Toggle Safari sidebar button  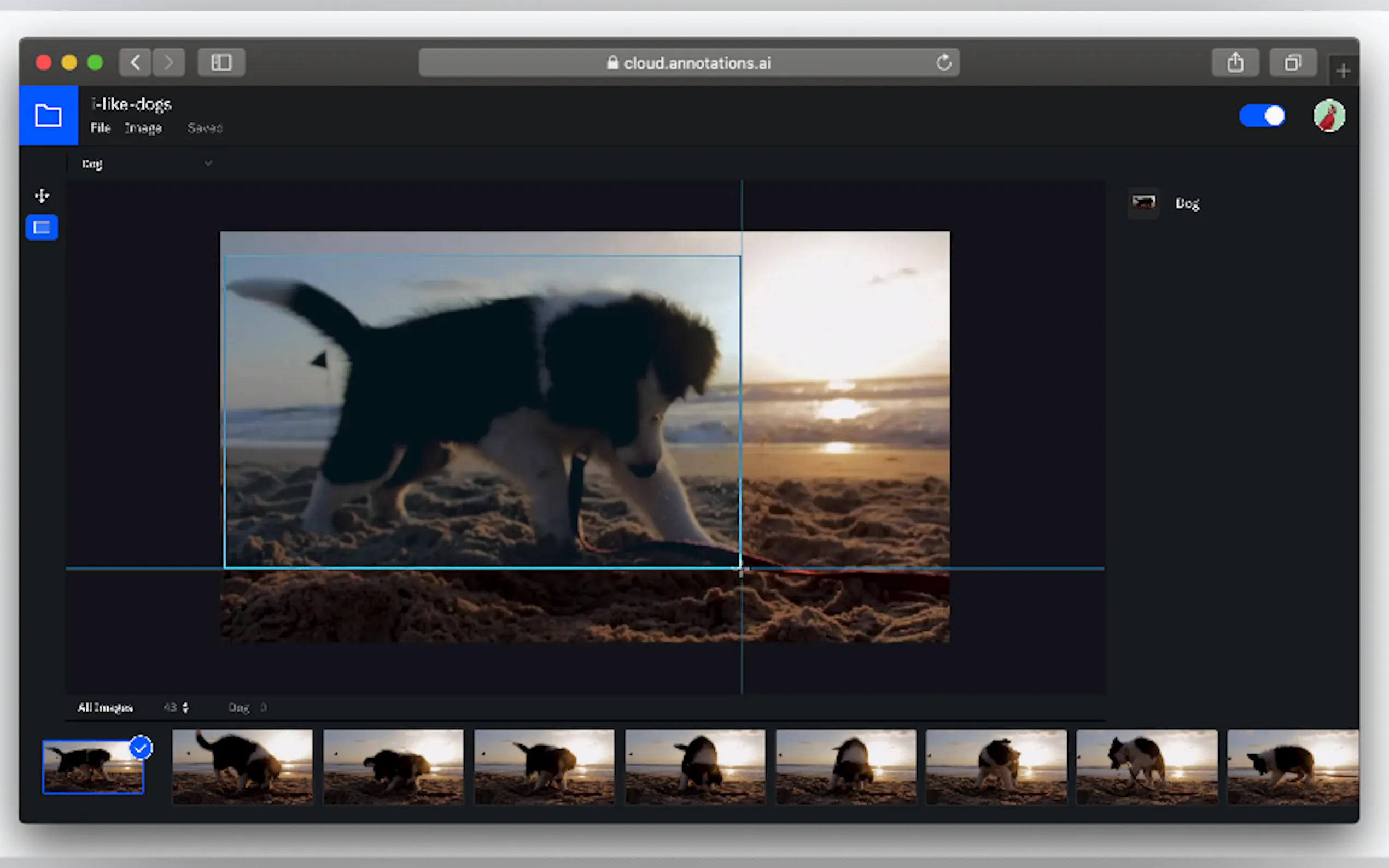221,62
